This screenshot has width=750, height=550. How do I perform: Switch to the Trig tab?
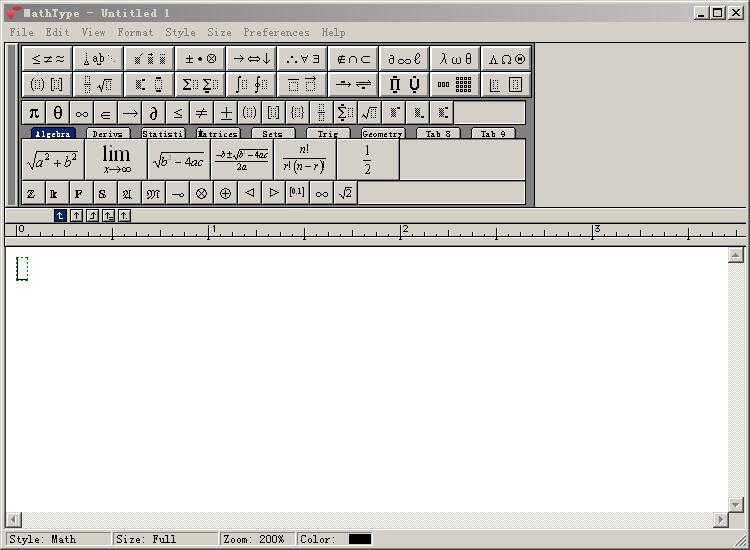tap(328, 134)
